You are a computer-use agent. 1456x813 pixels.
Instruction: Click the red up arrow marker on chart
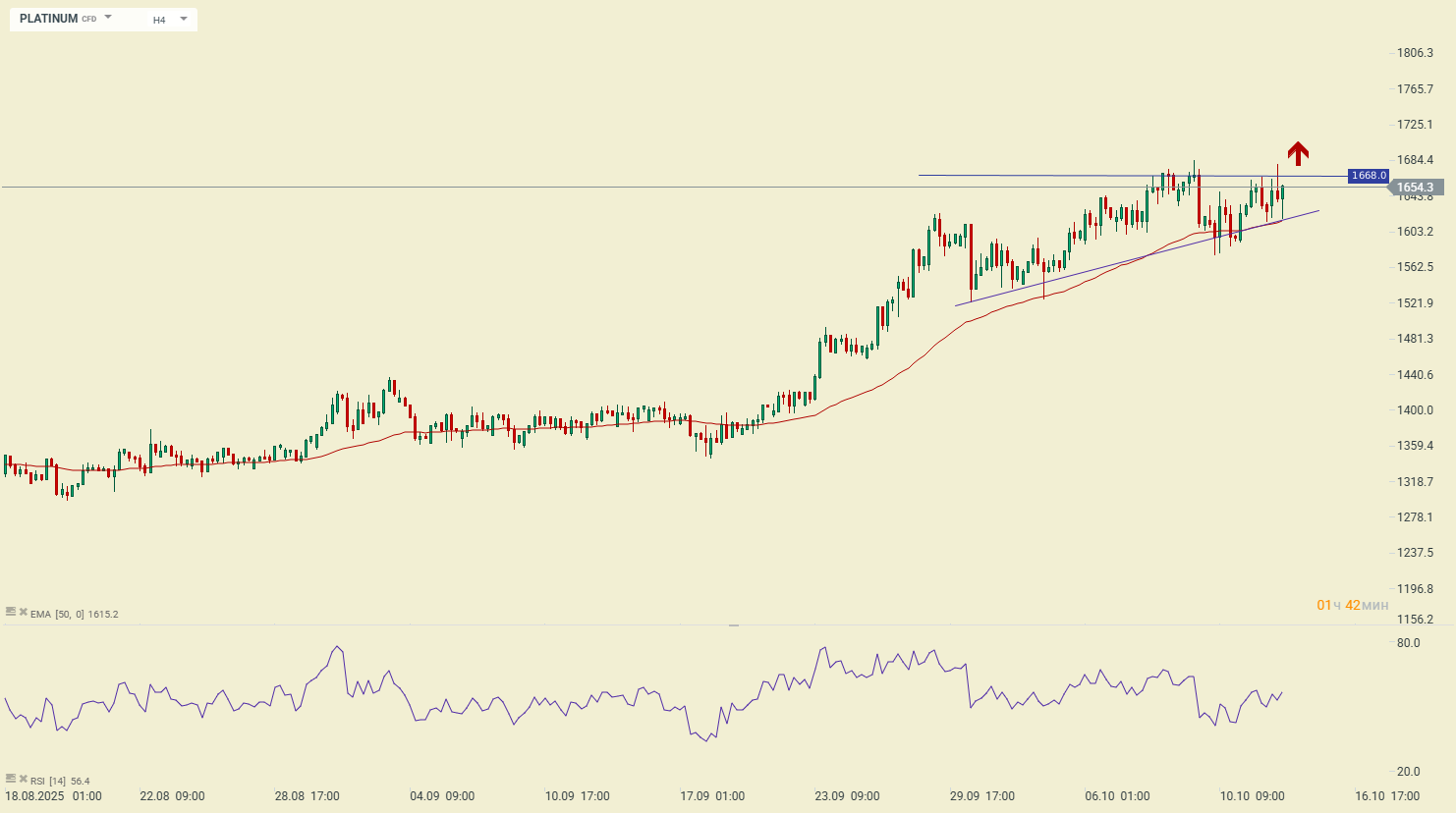pyautogui.click(x=1298, y=153)
